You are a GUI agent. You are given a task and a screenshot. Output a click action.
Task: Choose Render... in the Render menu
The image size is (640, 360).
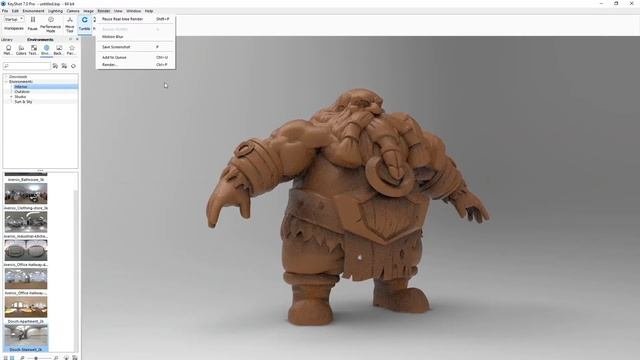pos(136,64)
